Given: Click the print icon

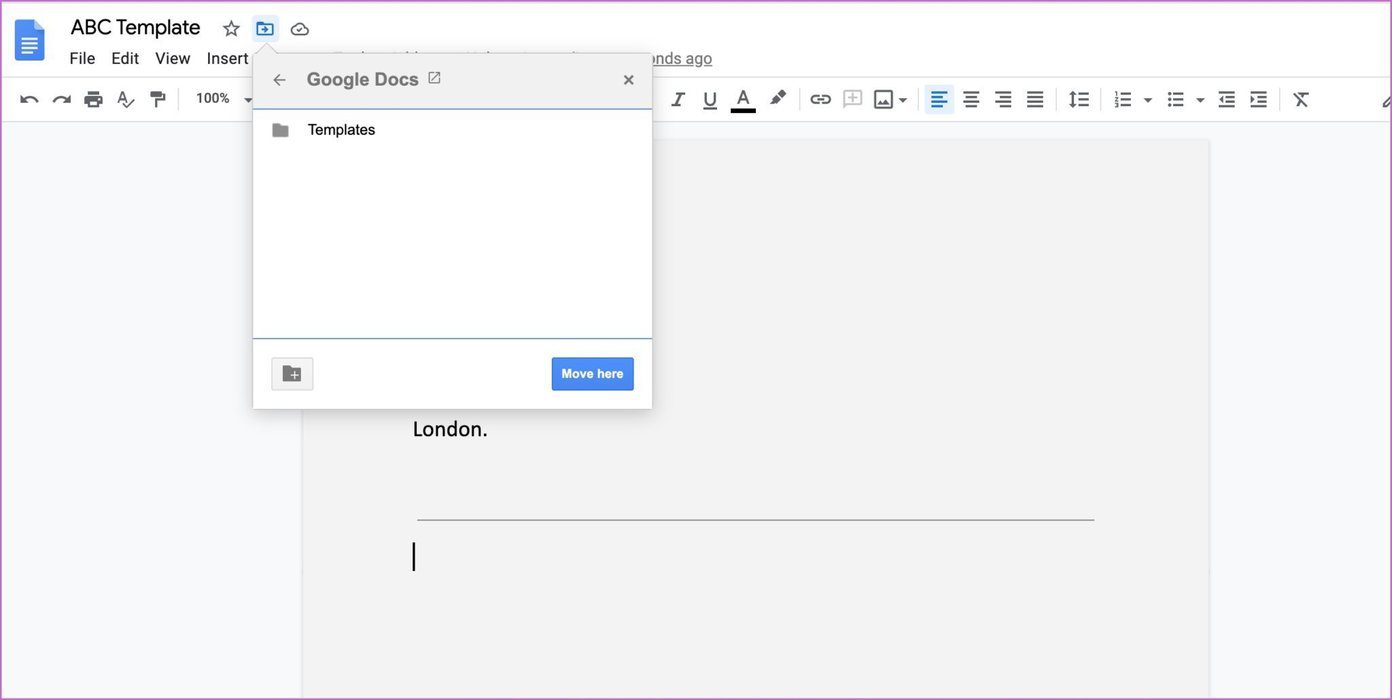Looking at the screenshot, I should tap(93, 99).
